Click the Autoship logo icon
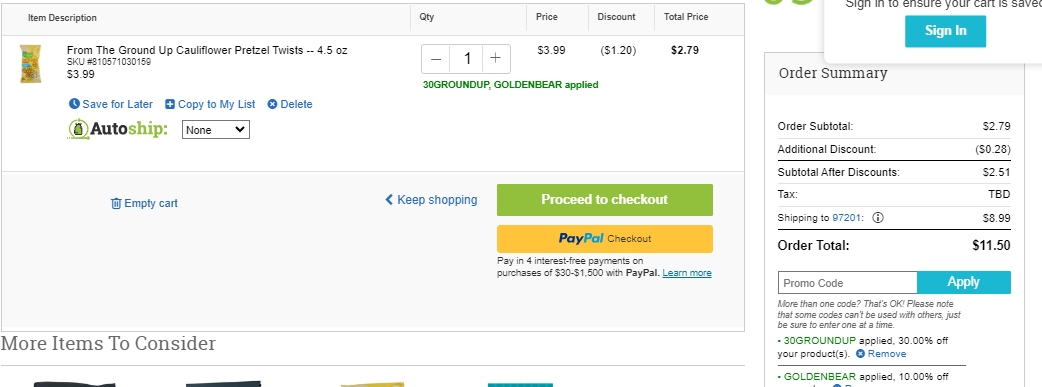This screenshot has width=1042, height=387. coord(78,129)
